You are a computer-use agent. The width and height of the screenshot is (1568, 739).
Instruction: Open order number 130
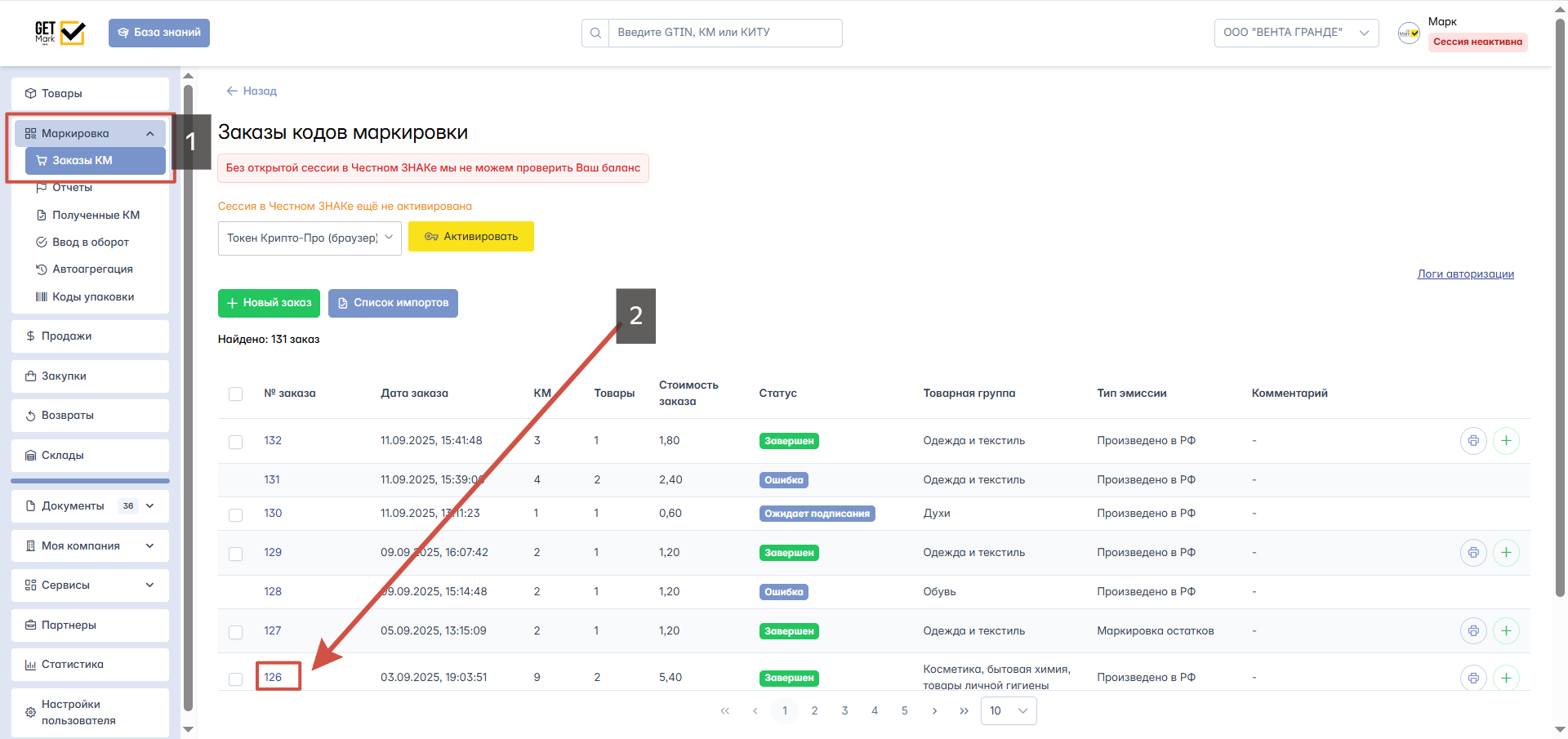coord(273,513)
